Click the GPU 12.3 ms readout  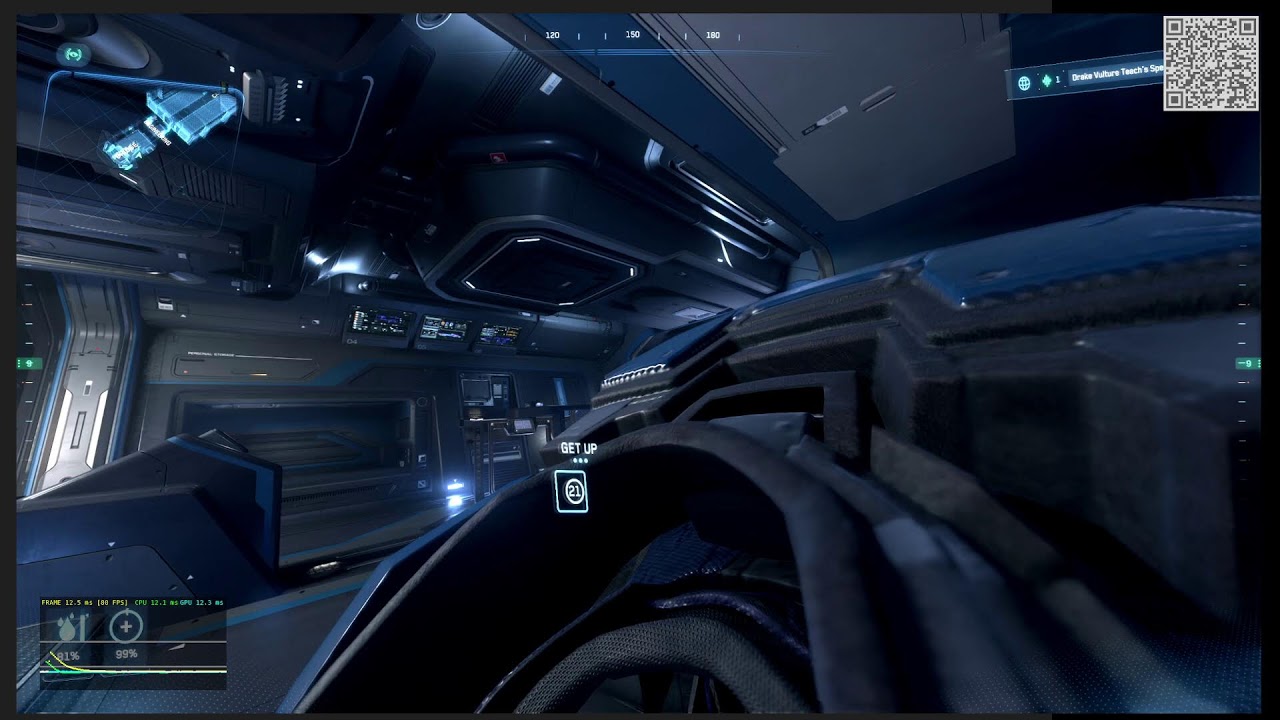(x=202, y=603)
